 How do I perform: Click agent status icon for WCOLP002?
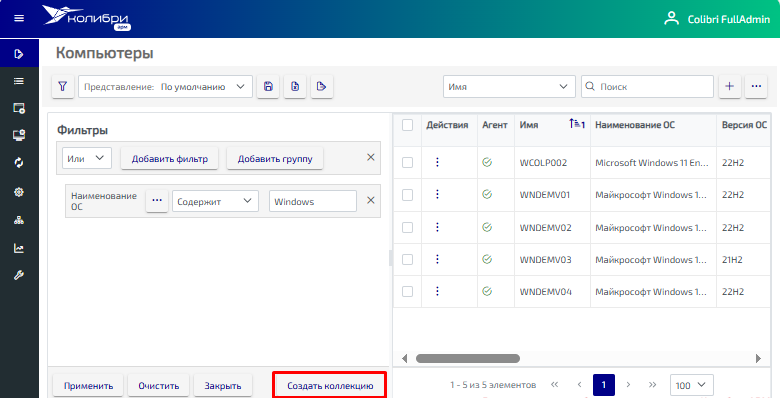coord(487,162)
